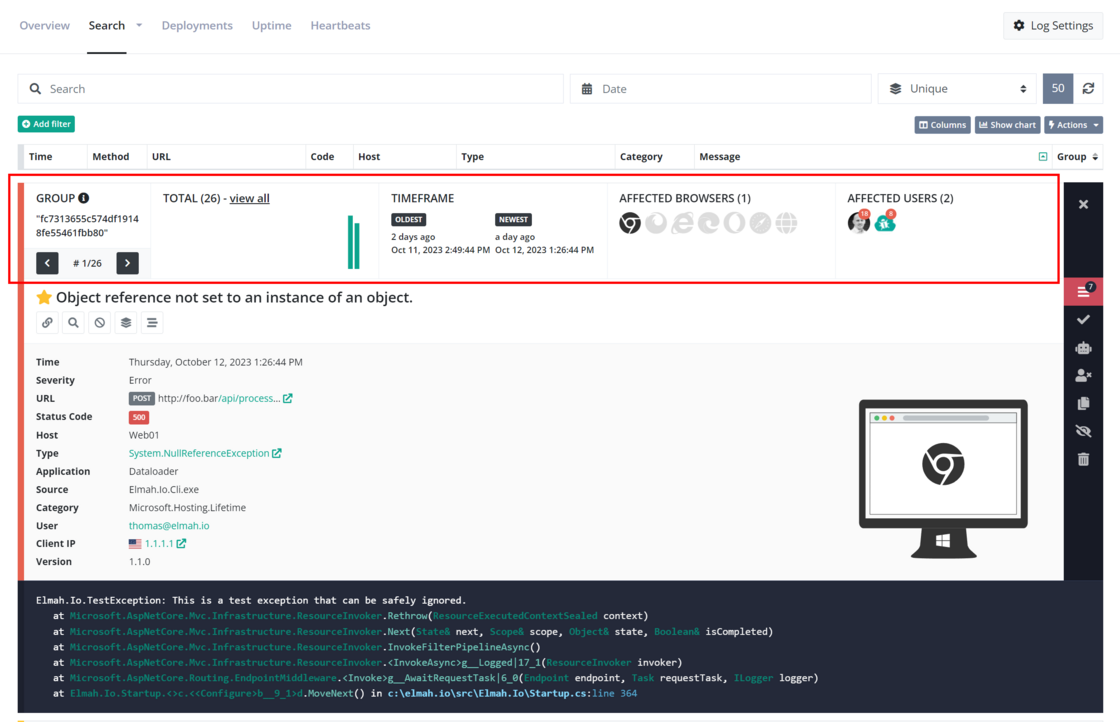Screen dimensions: 1120x722
Task: Toggle the yellow star on the error title
Action: [x=44, y=297]
